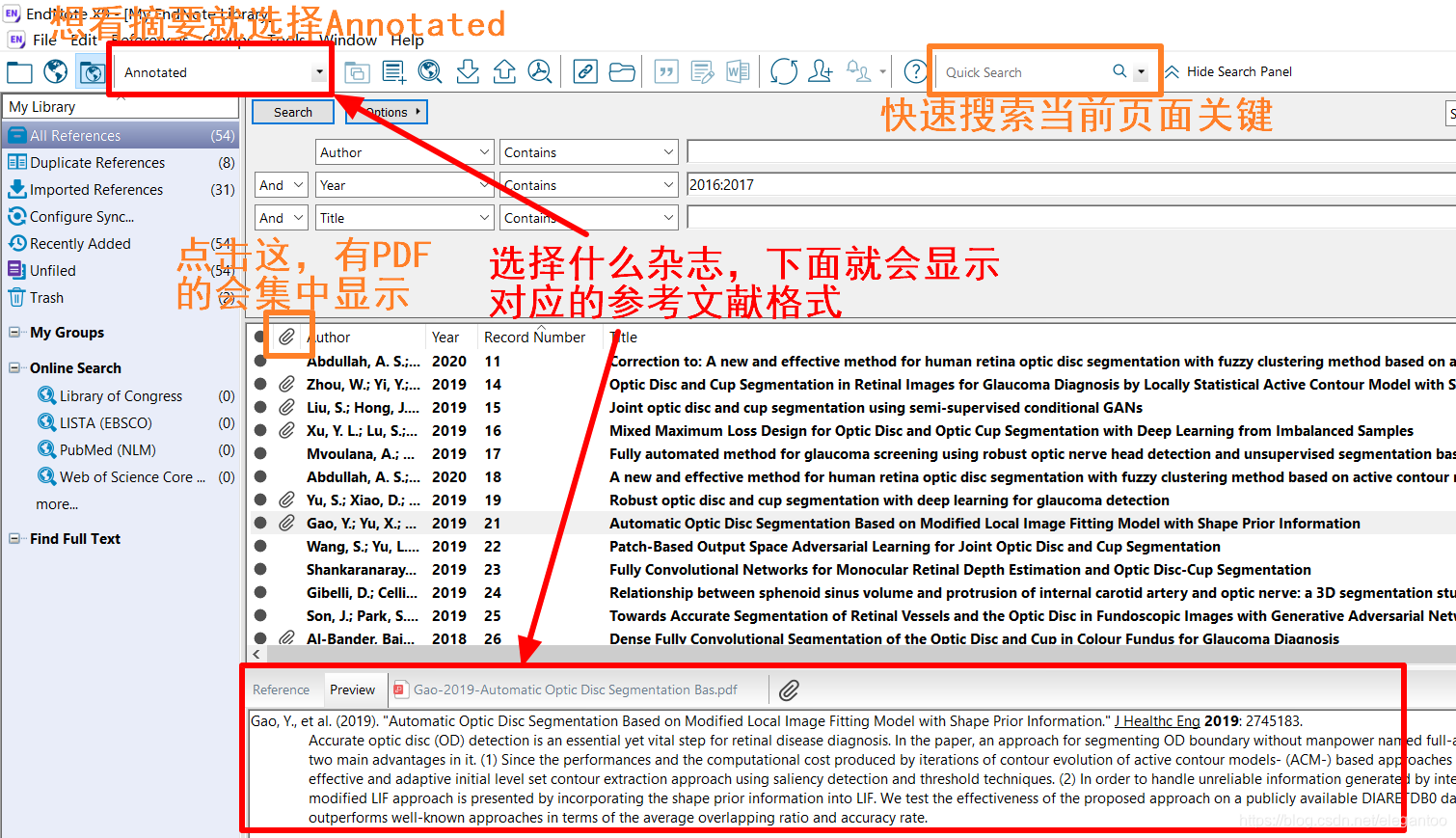Open the Gao-2019 PDF tab

pyautogui.click(x=566, y=690)
